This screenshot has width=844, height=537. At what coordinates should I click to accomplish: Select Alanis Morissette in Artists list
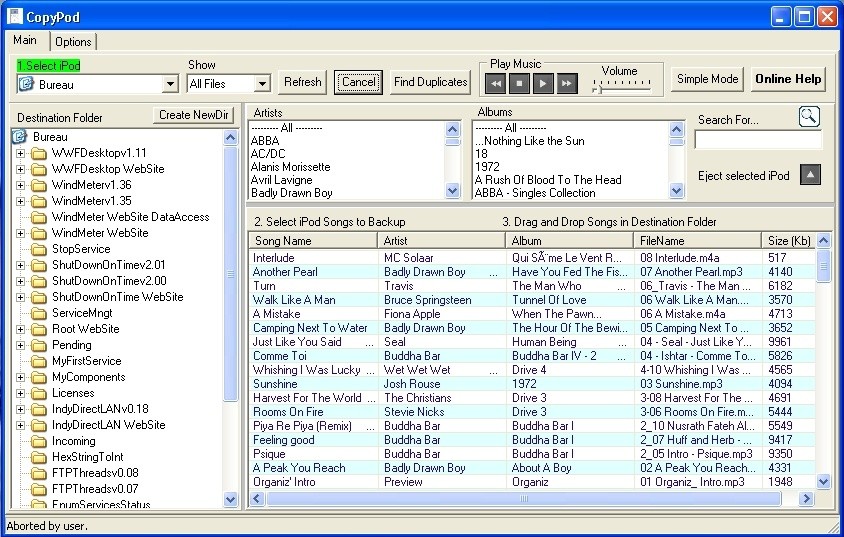[291, 167]
